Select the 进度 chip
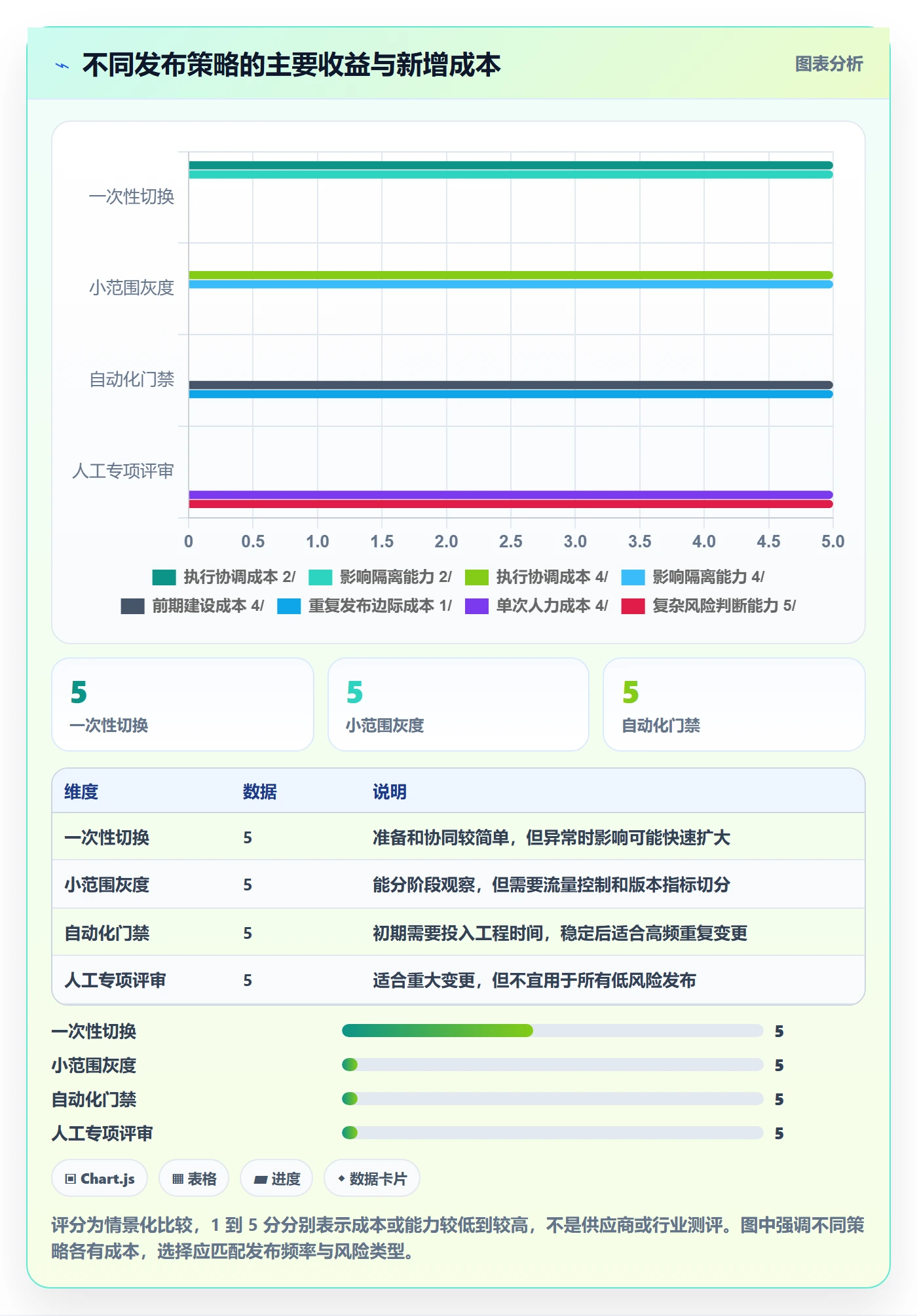 tap(276, 1179)
